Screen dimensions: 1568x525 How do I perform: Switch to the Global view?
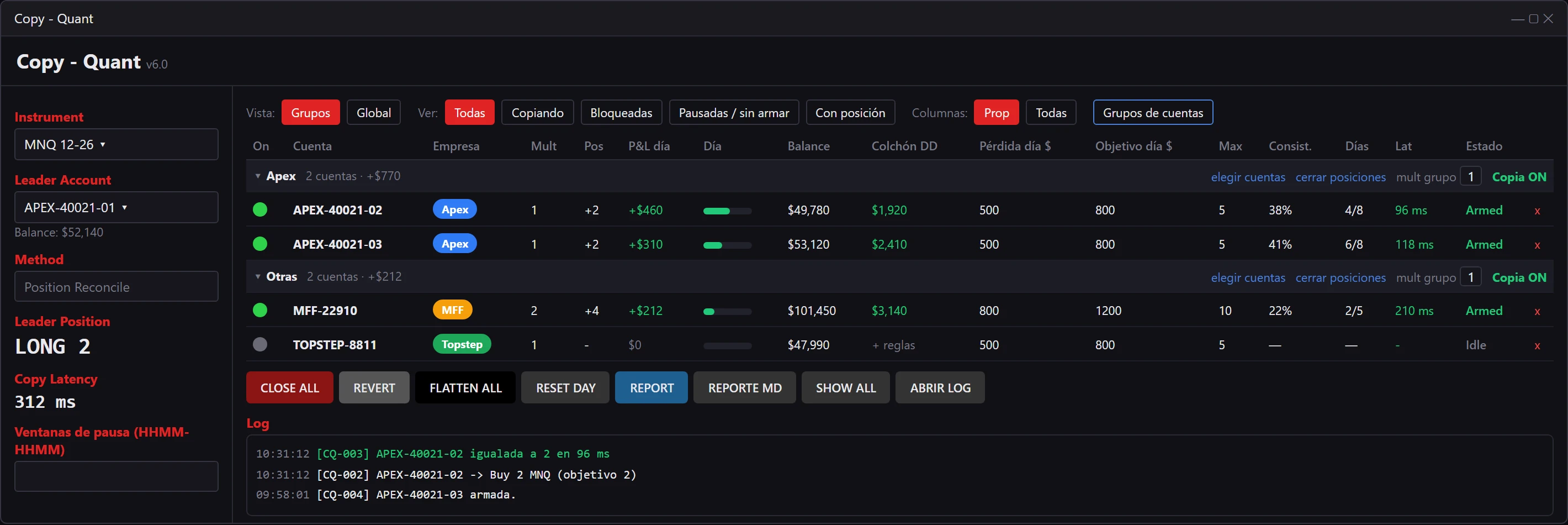click(374, 112)
